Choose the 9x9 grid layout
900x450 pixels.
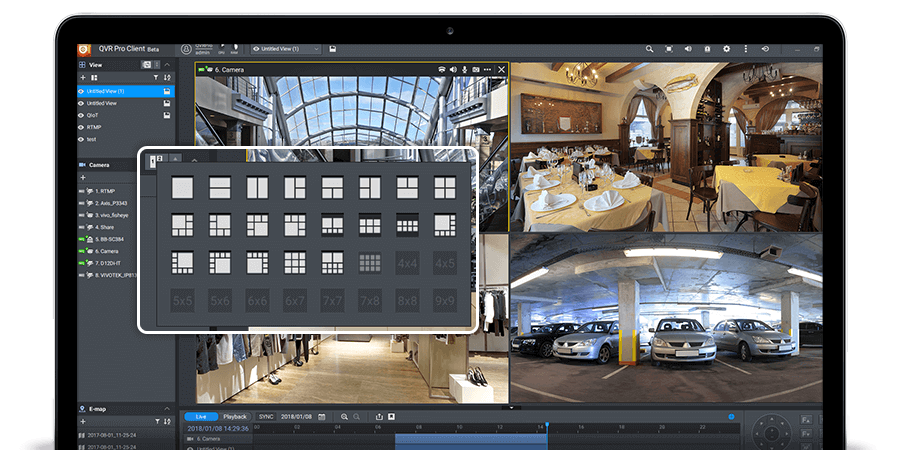pos(445,301)
